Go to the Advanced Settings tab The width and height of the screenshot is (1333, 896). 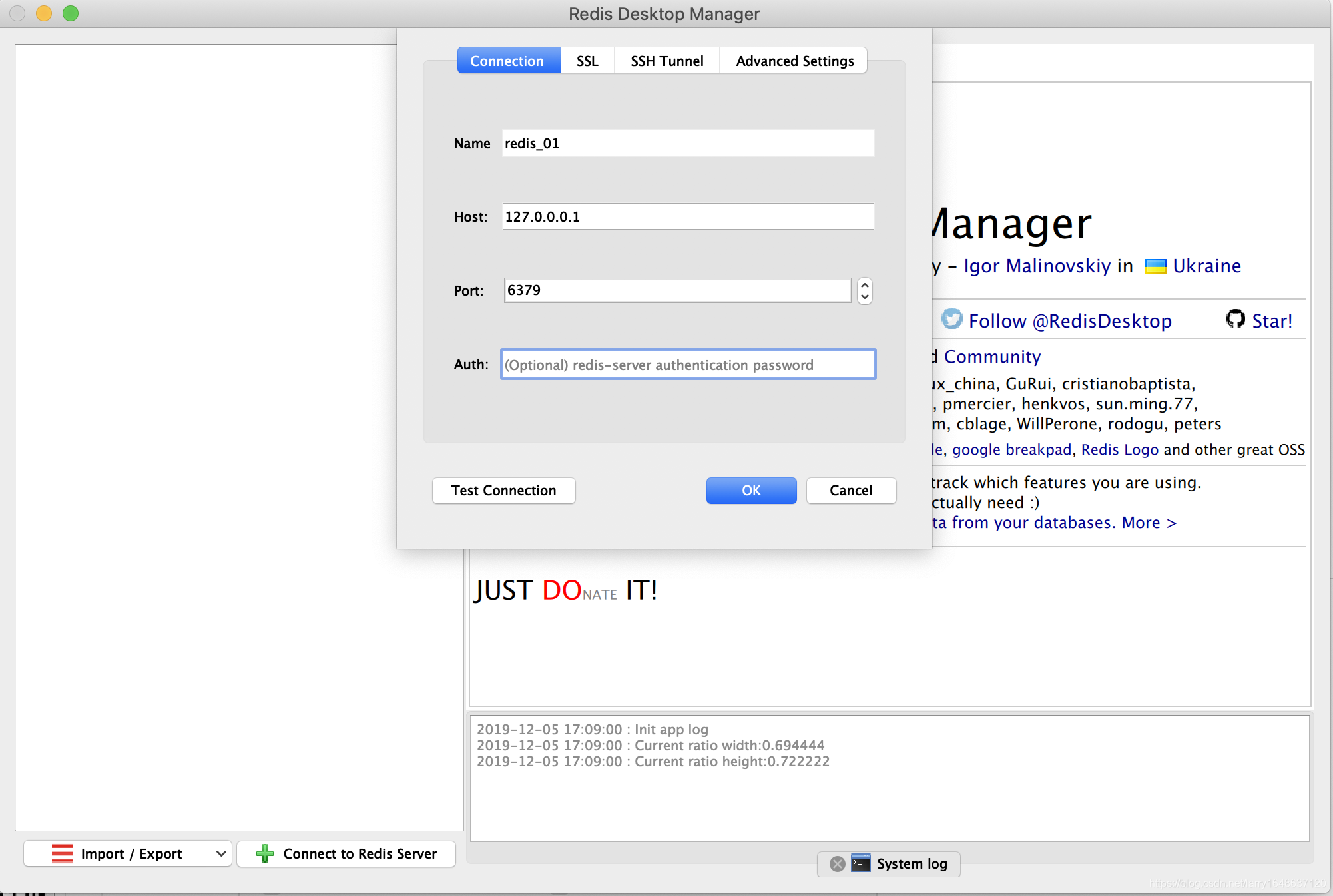(794, 61)
